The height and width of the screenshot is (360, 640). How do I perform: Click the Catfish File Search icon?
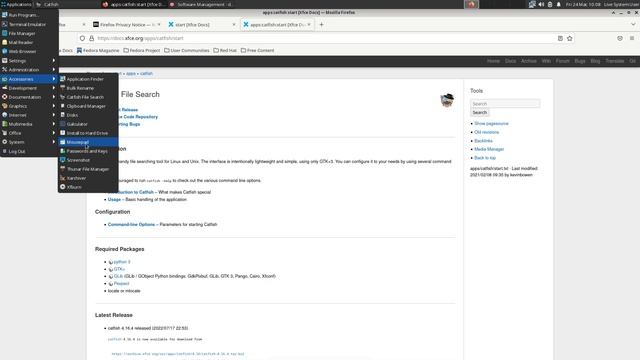tap(62, 97)
